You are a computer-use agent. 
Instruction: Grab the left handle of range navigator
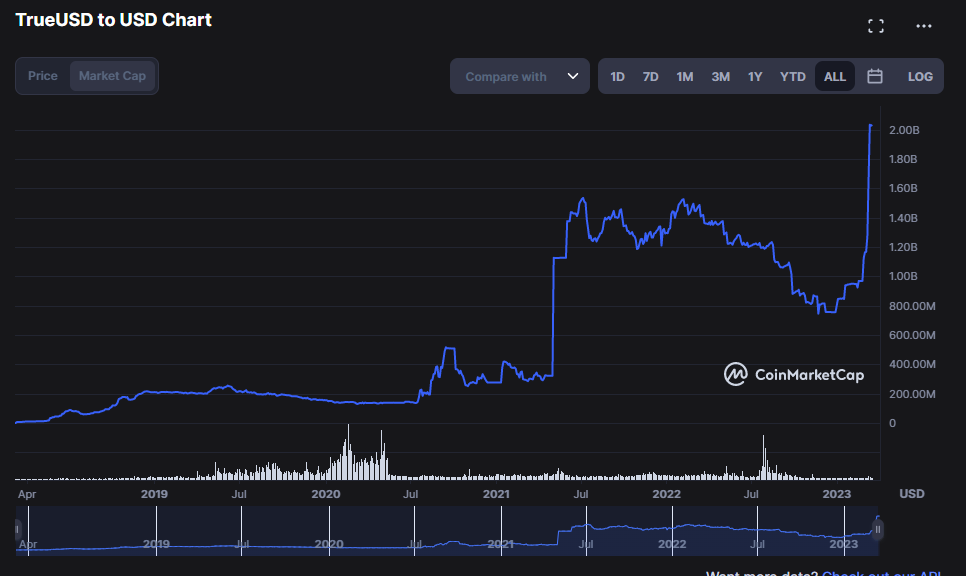[x=17, y=529]
